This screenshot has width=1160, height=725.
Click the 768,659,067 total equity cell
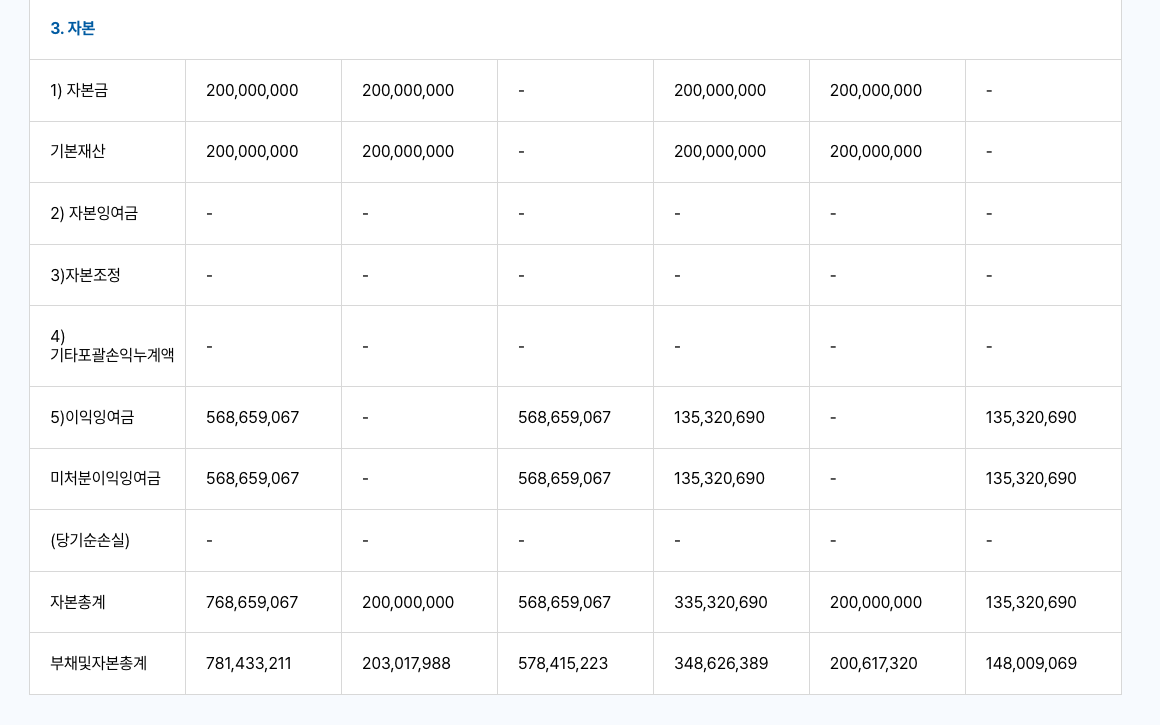(x=252, y=603)
